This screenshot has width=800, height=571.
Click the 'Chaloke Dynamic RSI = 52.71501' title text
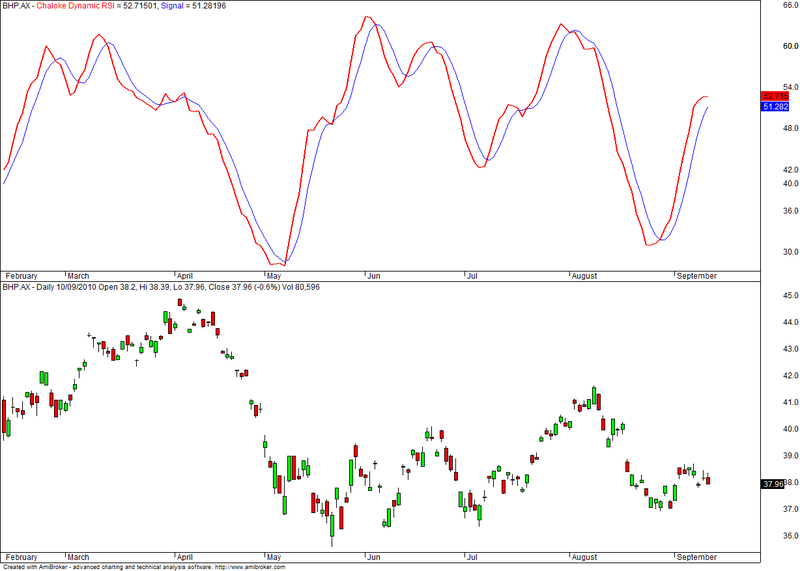(x=96, y=6)
